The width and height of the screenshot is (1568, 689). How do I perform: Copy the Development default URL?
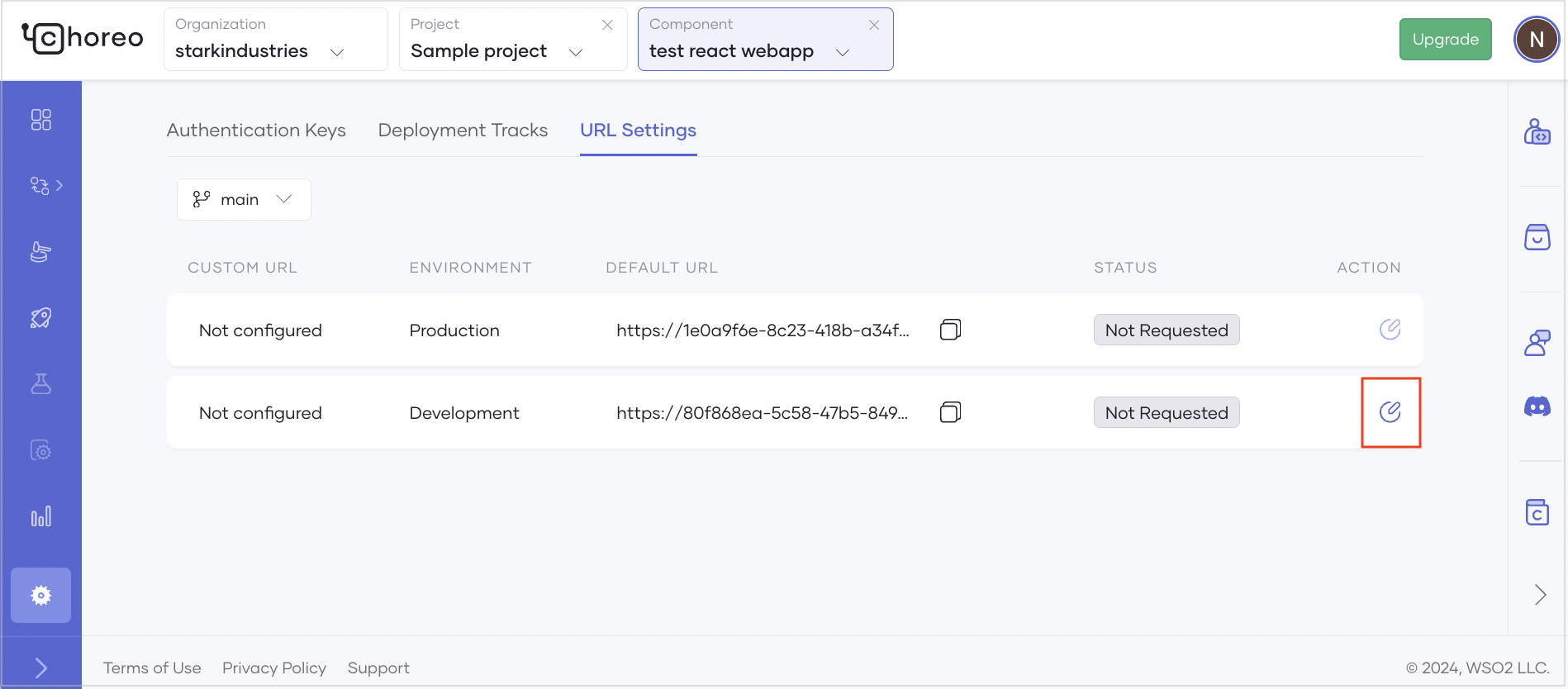point(950,412)
